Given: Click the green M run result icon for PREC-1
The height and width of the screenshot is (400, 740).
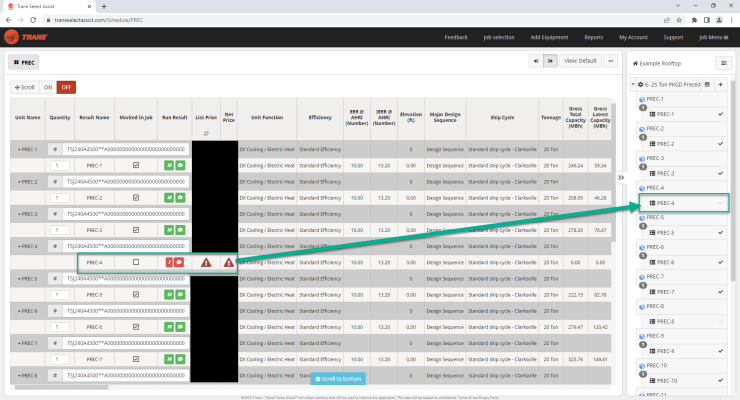Looking at the screenshot, I should point(168,166).
